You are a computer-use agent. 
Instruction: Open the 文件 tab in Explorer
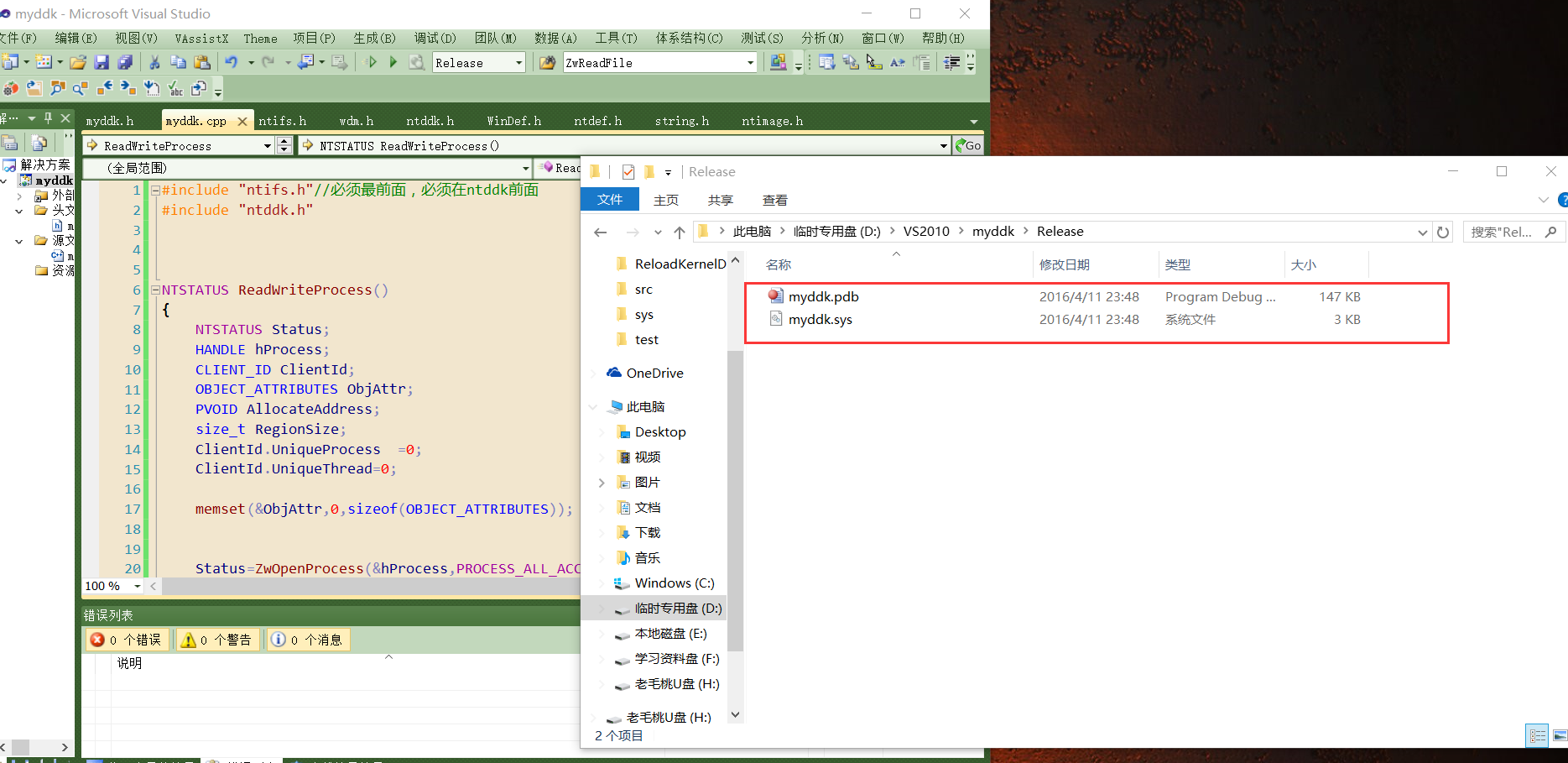click(x=610, y=200)
